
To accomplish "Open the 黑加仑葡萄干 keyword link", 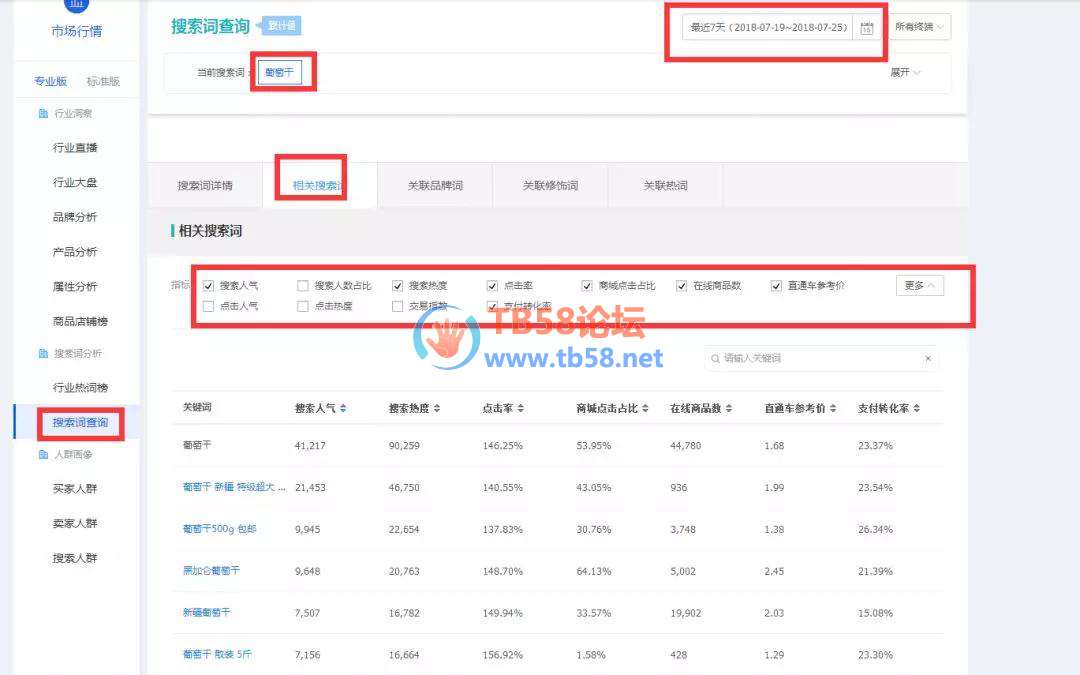I will [x=211, y=570].
